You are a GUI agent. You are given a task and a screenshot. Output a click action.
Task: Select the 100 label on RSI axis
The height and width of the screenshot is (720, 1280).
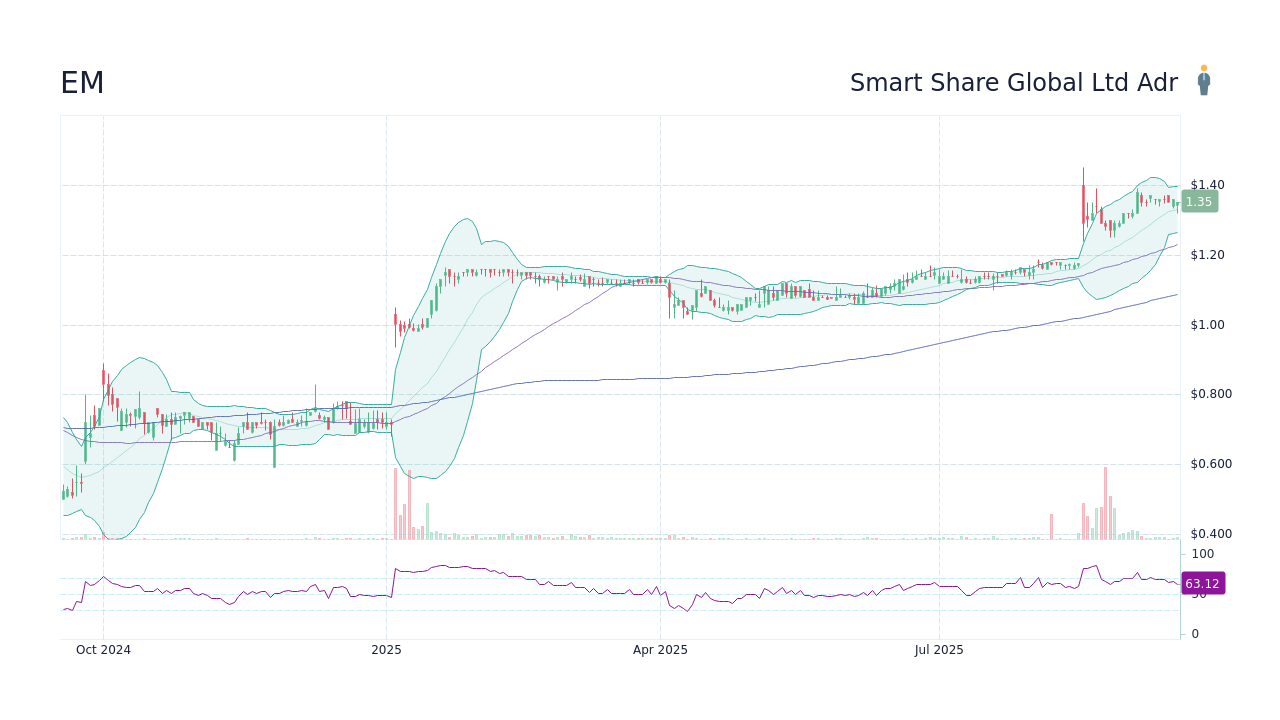(x=1202, y=554)
